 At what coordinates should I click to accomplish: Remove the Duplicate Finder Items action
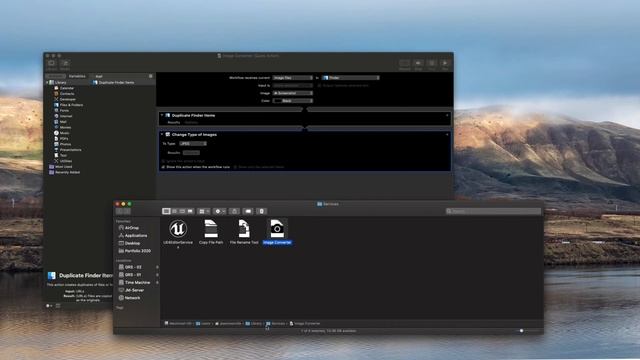click(x=447, y=116)
